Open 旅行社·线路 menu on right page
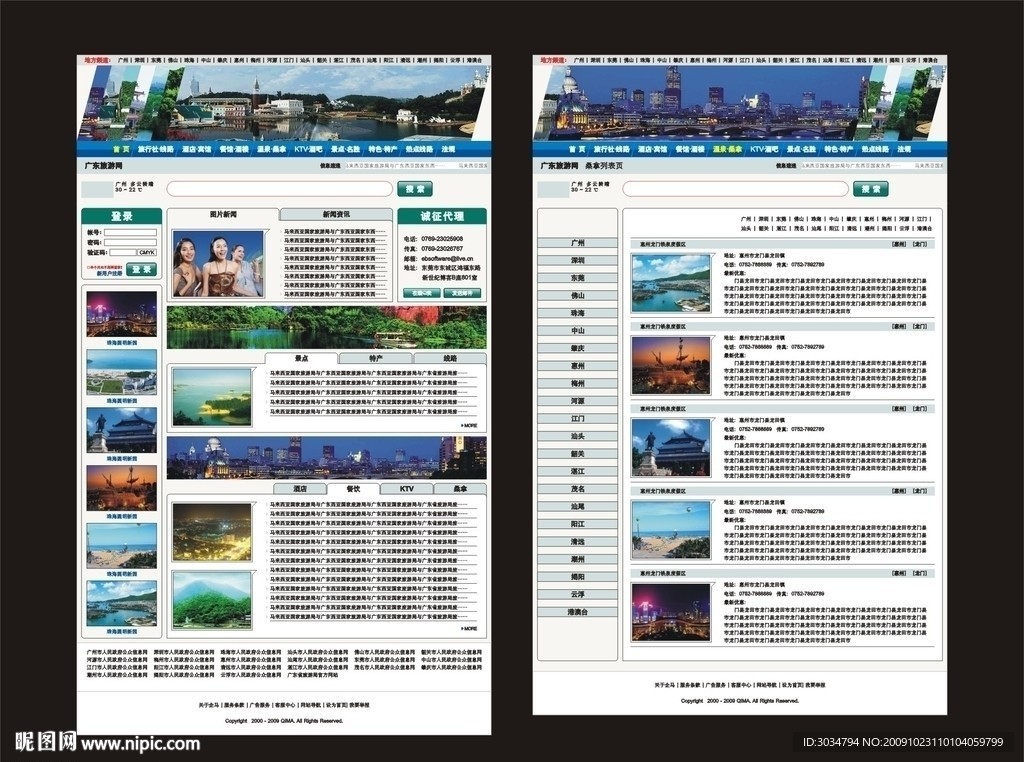 611,150
